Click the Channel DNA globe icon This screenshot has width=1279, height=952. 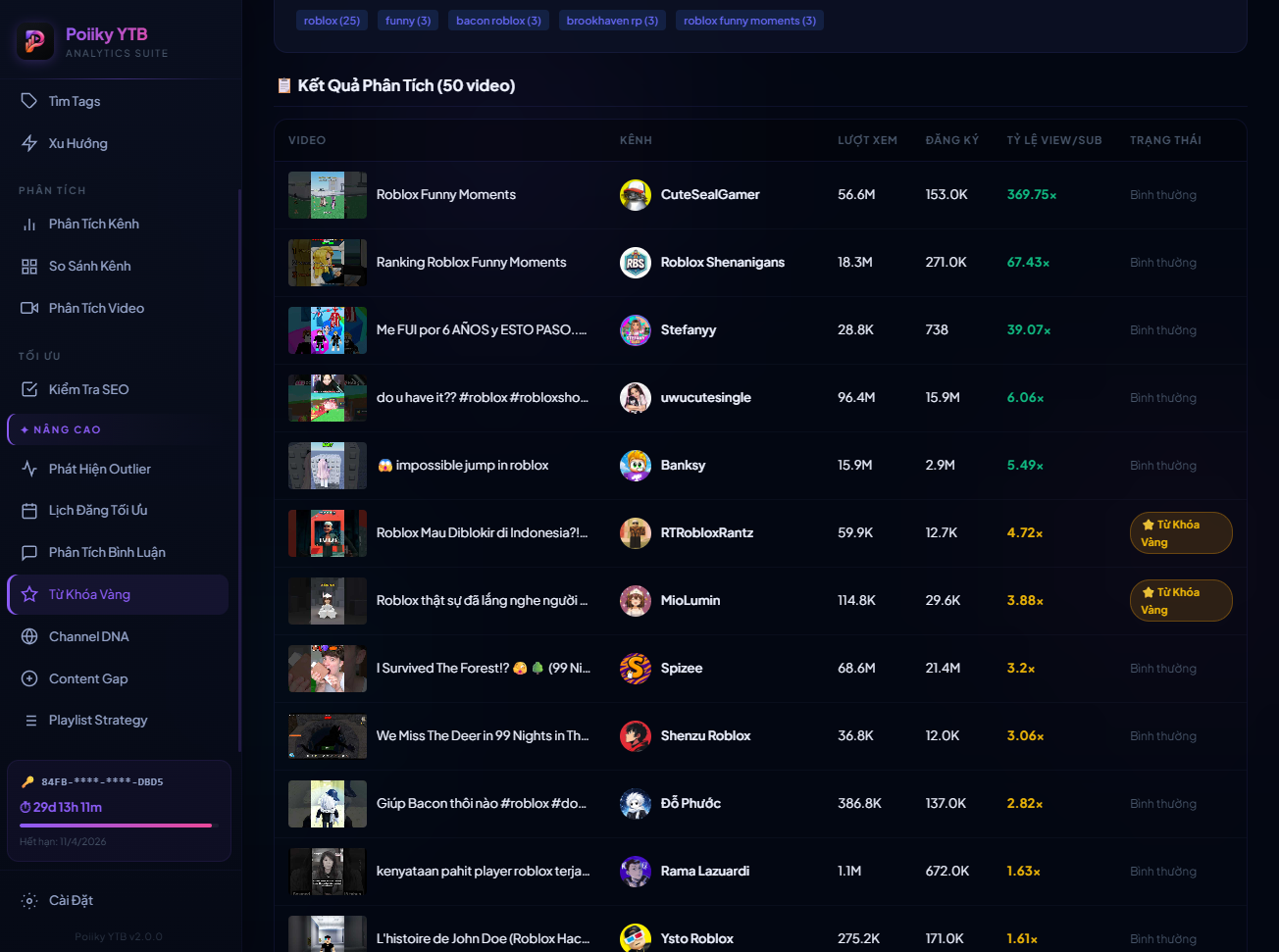point(29,636)
